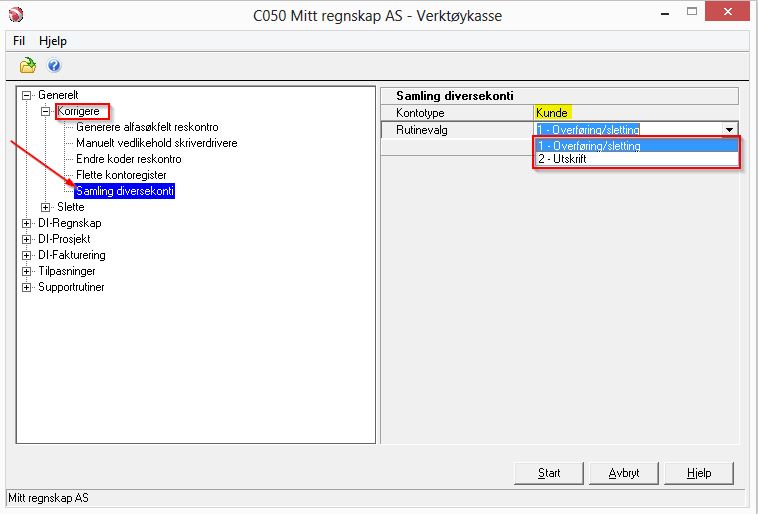Maximize the Verktøykasse window

(692, 12)
